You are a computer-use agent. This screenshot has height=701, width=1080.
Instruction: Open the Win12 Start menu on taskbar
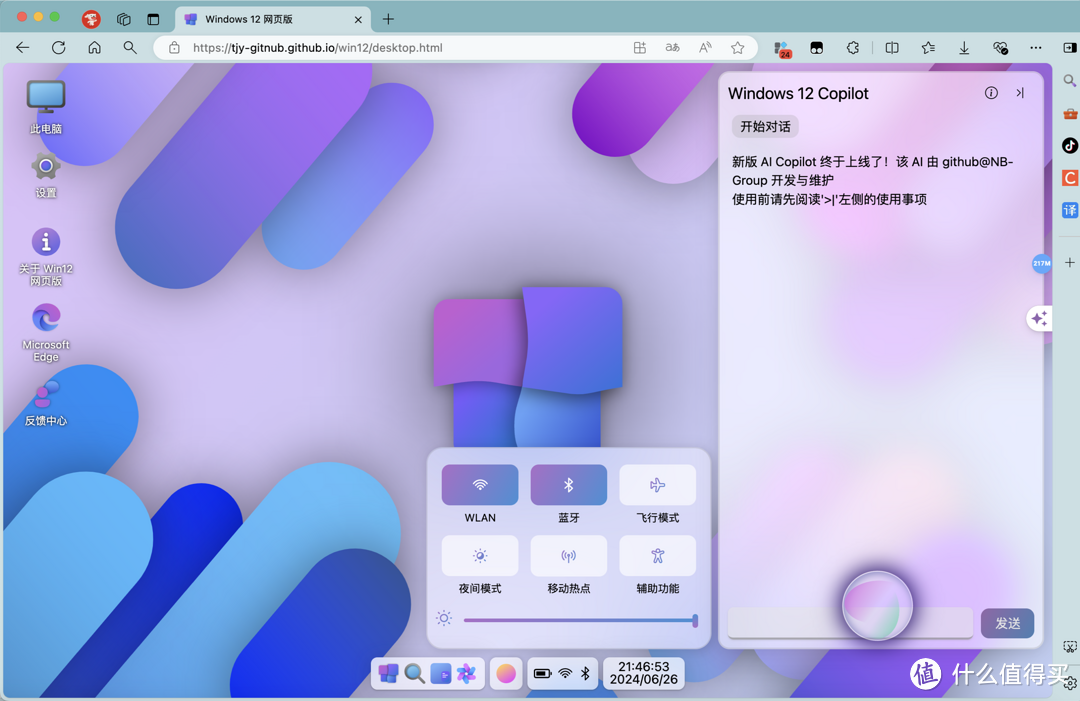(388, 673)
